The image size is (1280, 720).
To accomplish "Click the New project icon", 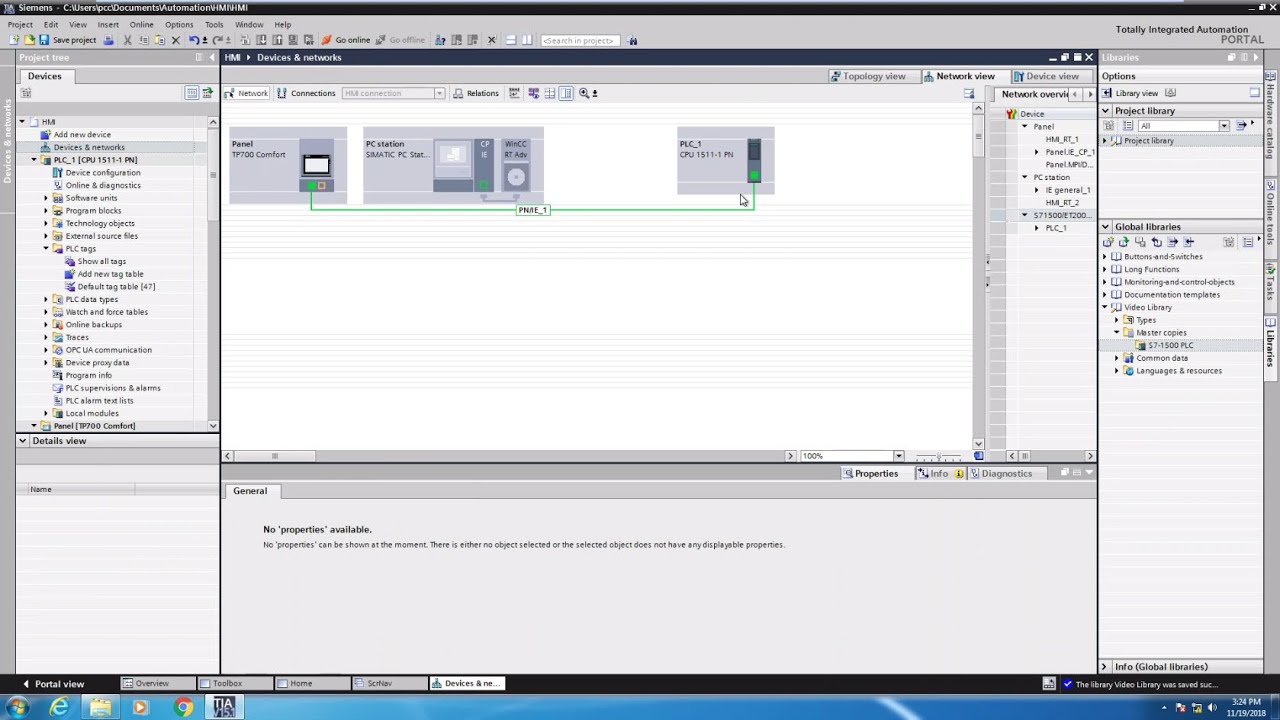I will 14,40.
